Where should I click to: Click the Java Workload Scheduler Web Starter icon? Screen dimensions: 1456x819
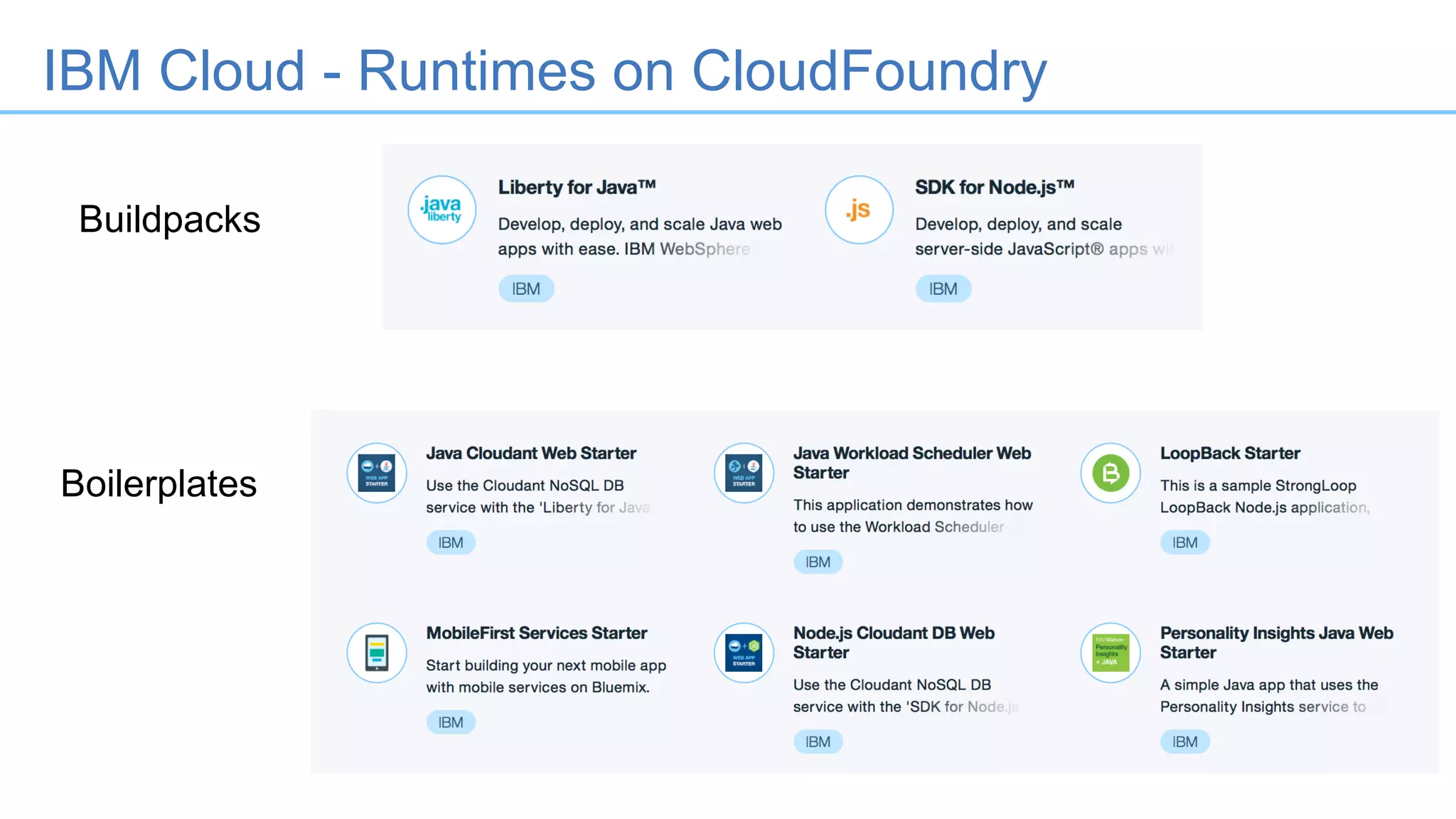pos(744,473)
